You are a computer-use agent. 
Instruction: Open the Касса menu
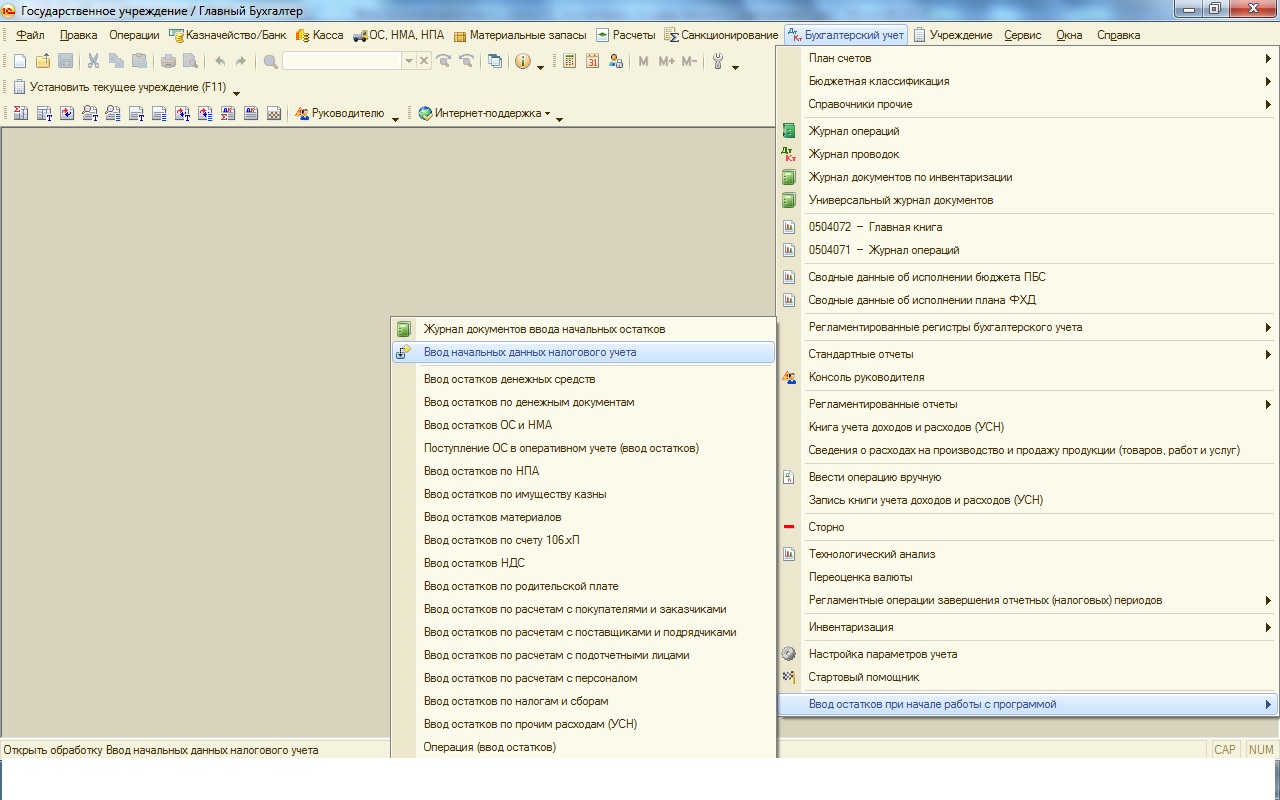pos(319,35)
